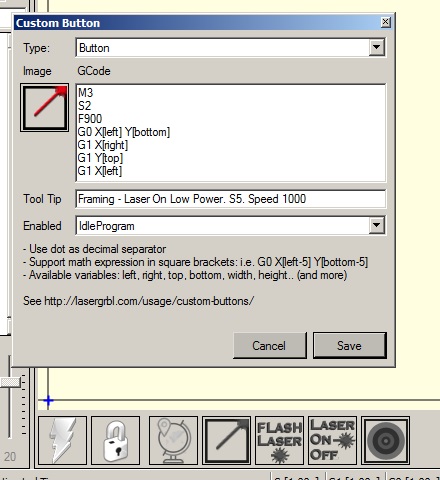Click the Flash Laser button
This screenshot has width=440, height=480.
[279, 440]
